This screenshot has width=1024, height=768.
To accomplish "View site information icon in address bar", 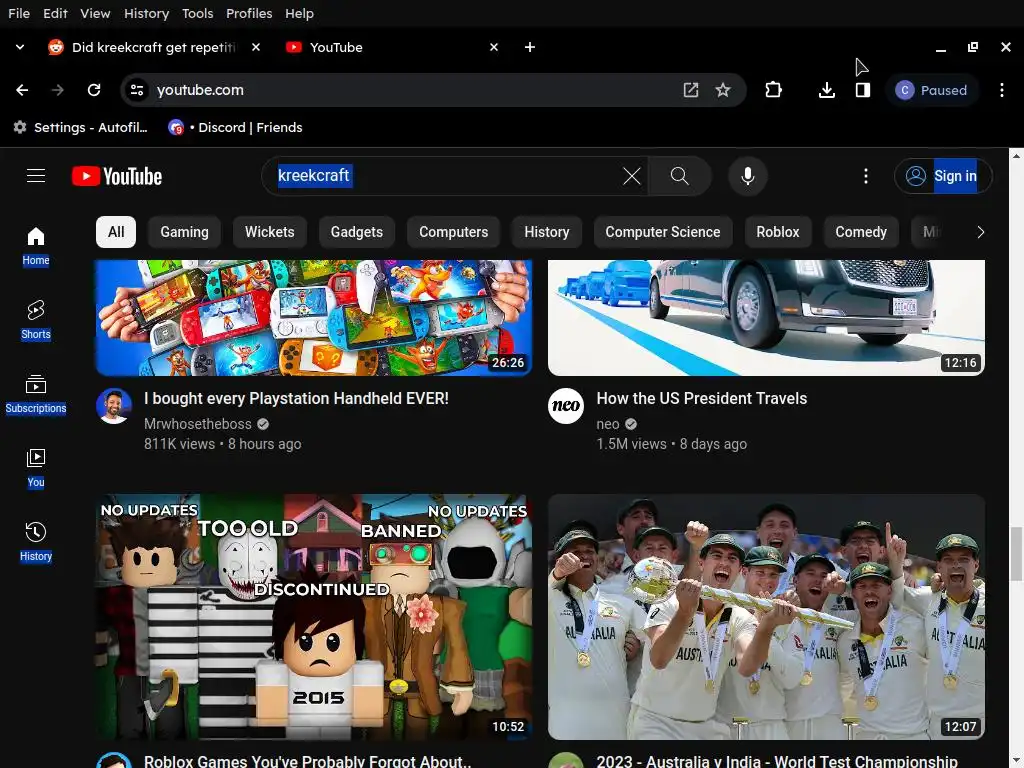I will point(136,90).
